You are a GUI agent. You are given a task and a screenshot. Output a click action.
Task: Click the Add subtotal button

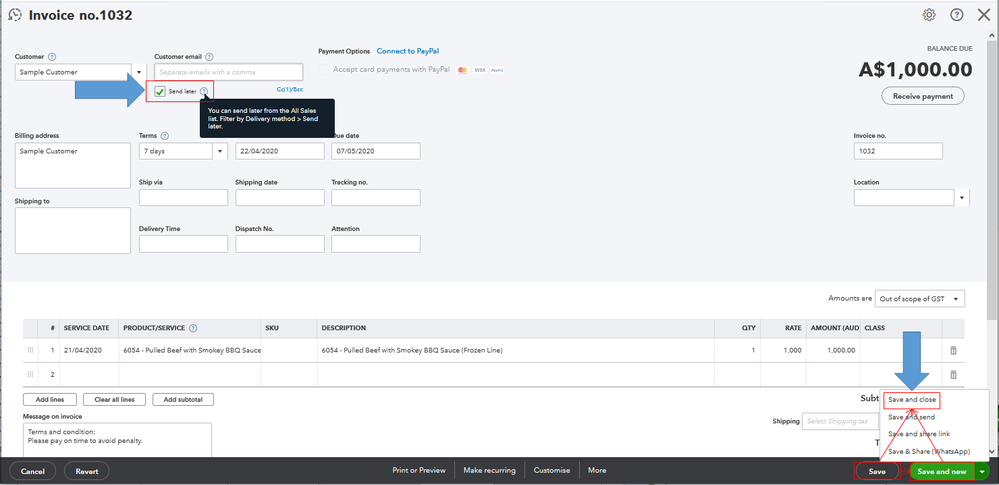[x=183, y=400]
